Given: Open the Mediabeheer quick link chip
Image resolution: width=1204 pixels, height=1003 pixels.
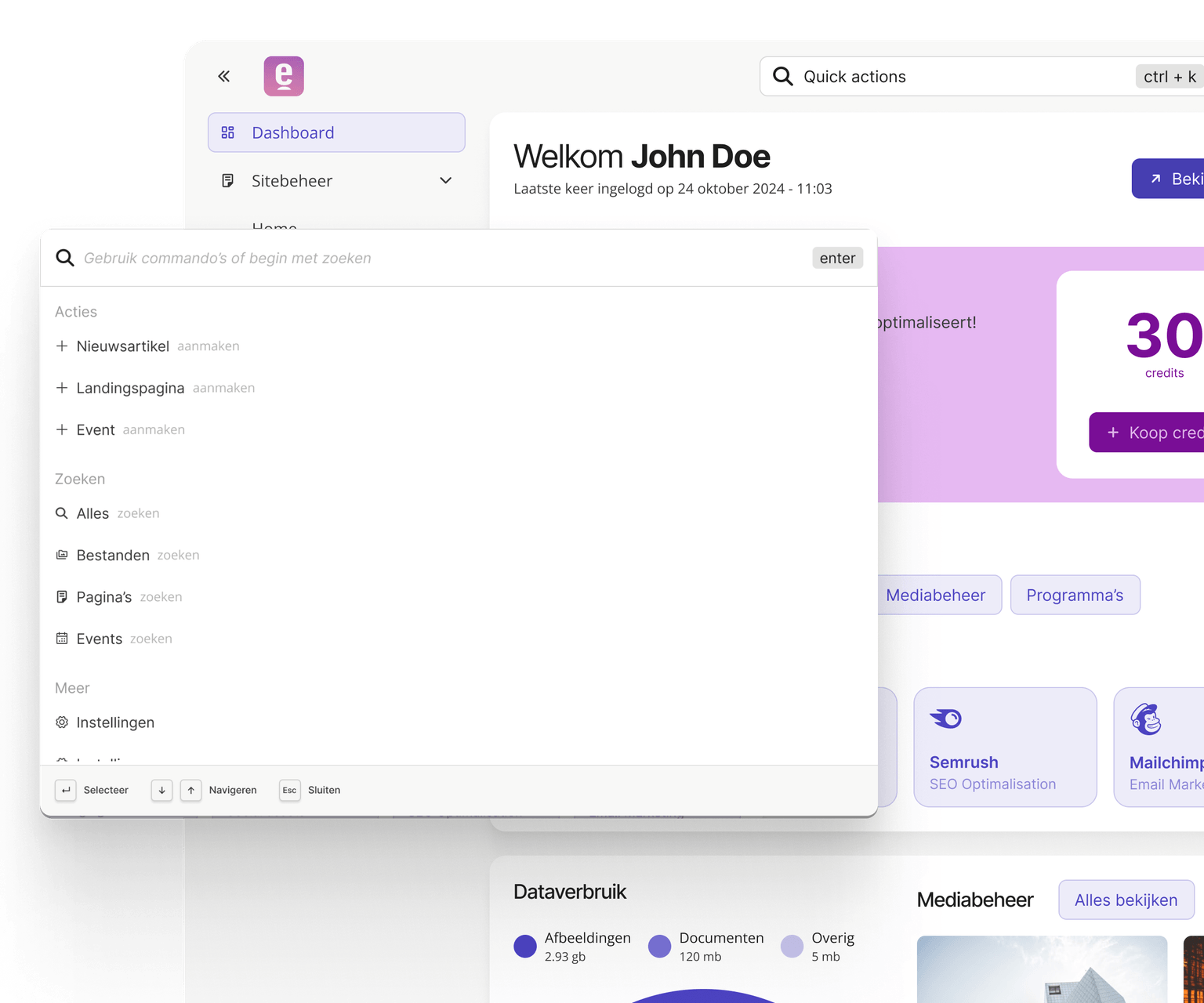Looking at the screenshot, I should [935, 596].
